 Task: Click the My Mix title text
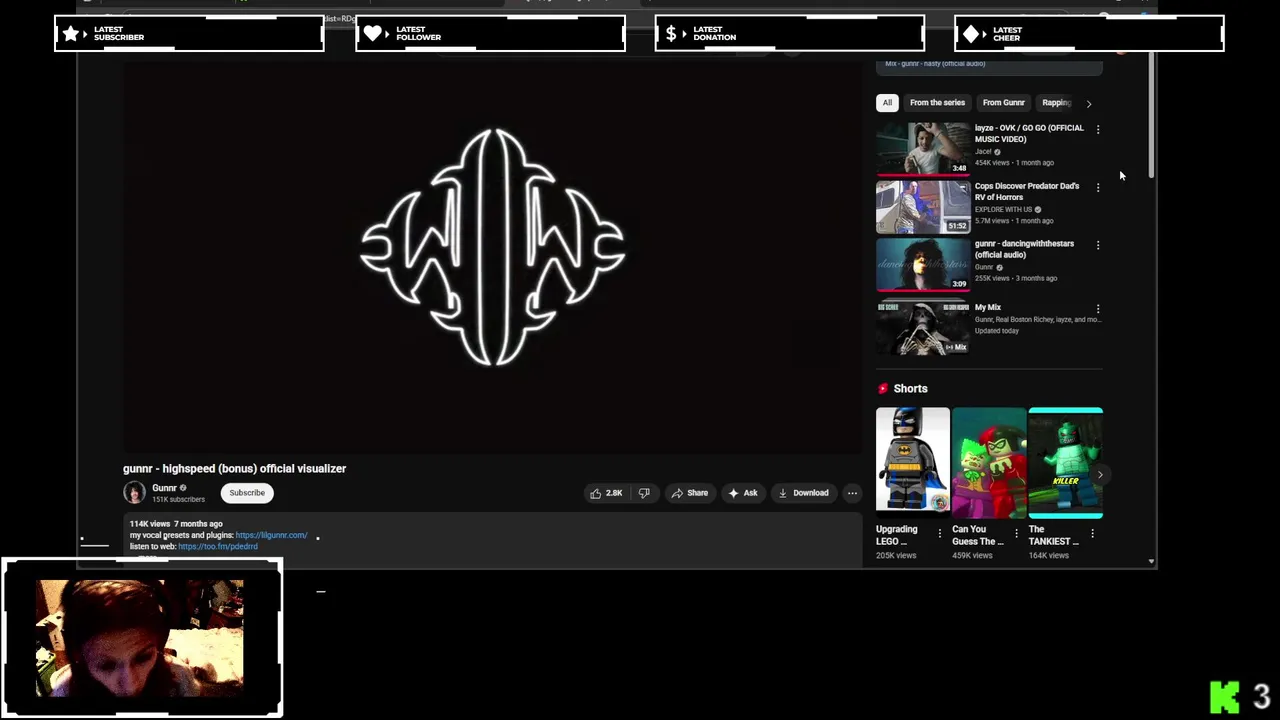pyautogui.click(x=988, y=307)
